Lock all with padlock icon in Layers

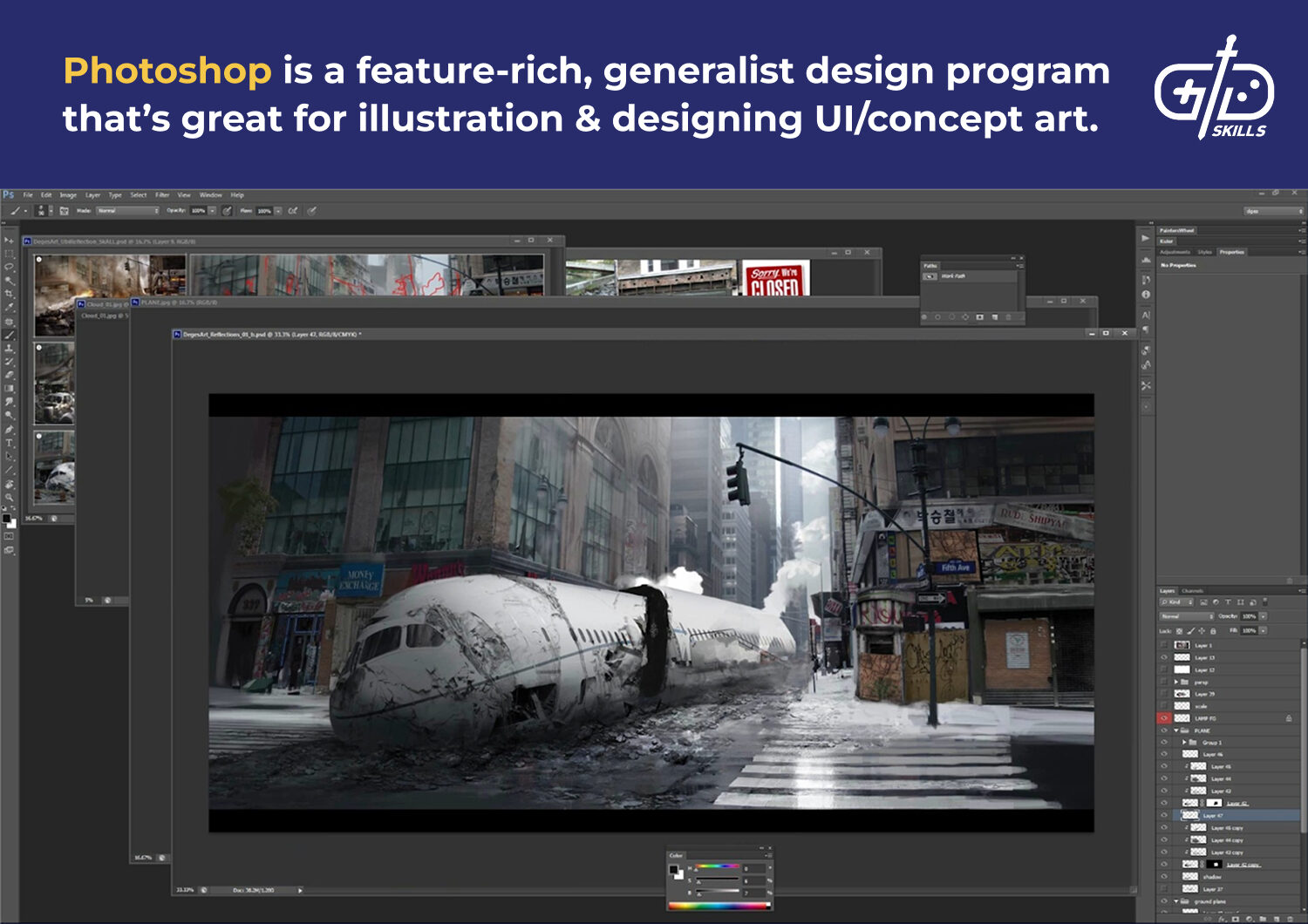[x=1212, y=631]
